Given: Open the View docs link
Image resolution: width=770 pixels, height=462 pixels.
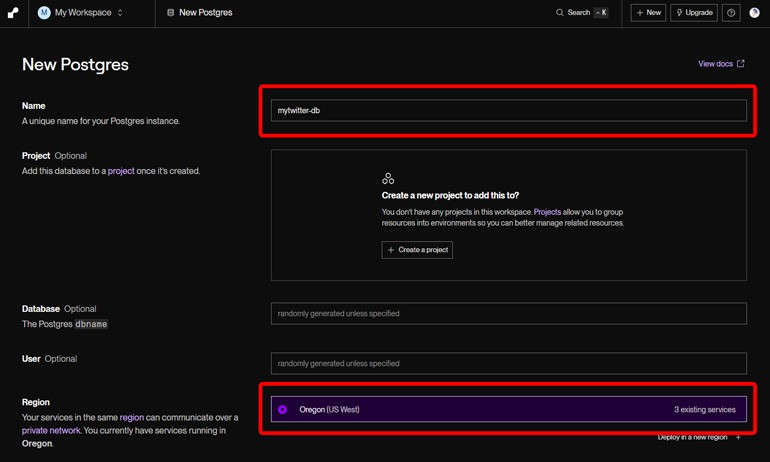Looking at the screenshot, I should point(715,64).
